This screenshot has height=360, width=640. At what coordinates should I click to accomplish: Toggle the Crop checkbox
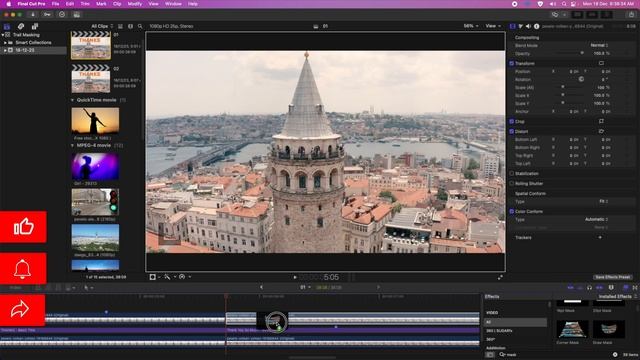[x=512, y=121]
